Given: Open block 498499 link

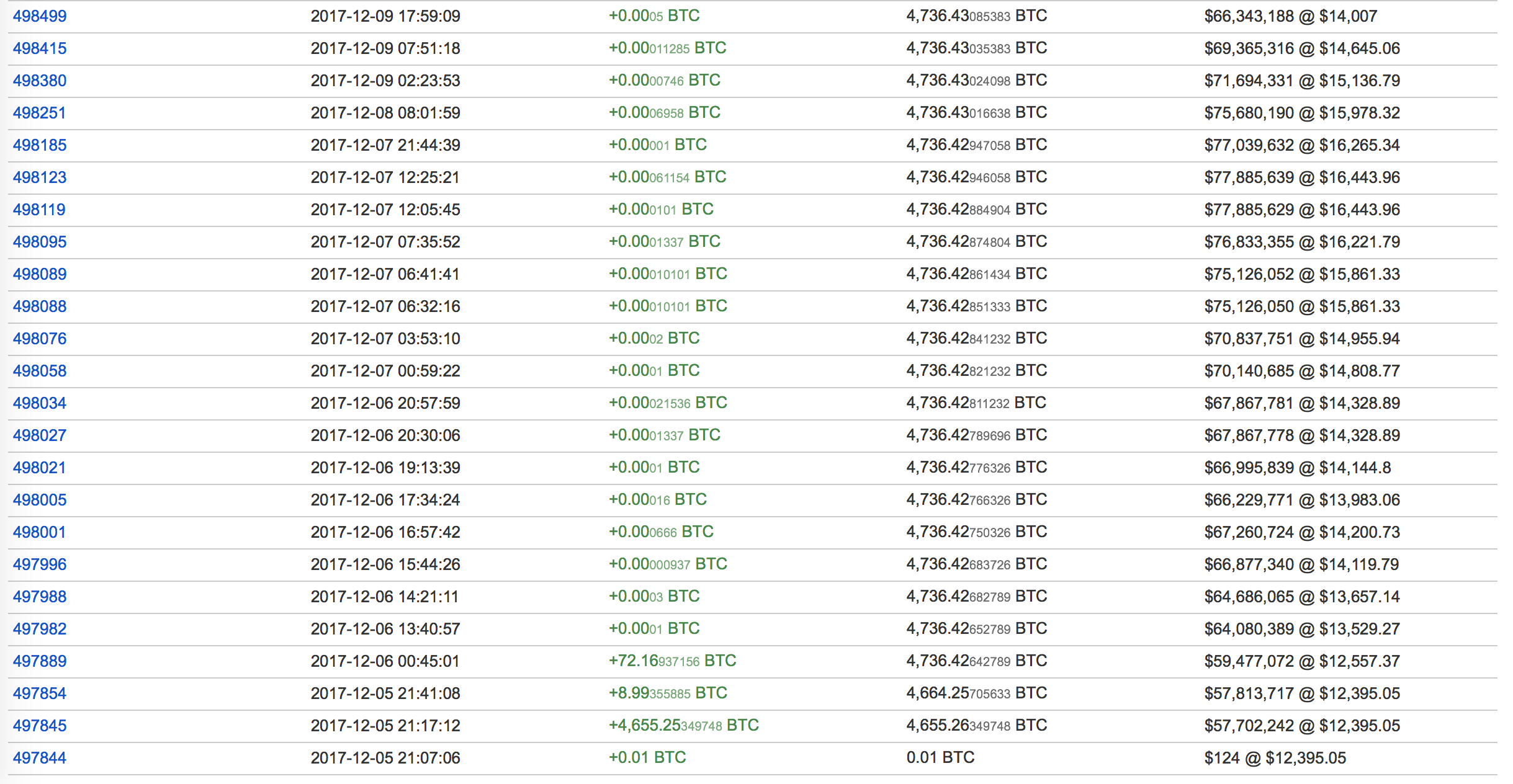Looking at the screenshot, I should tap(40, 16).
